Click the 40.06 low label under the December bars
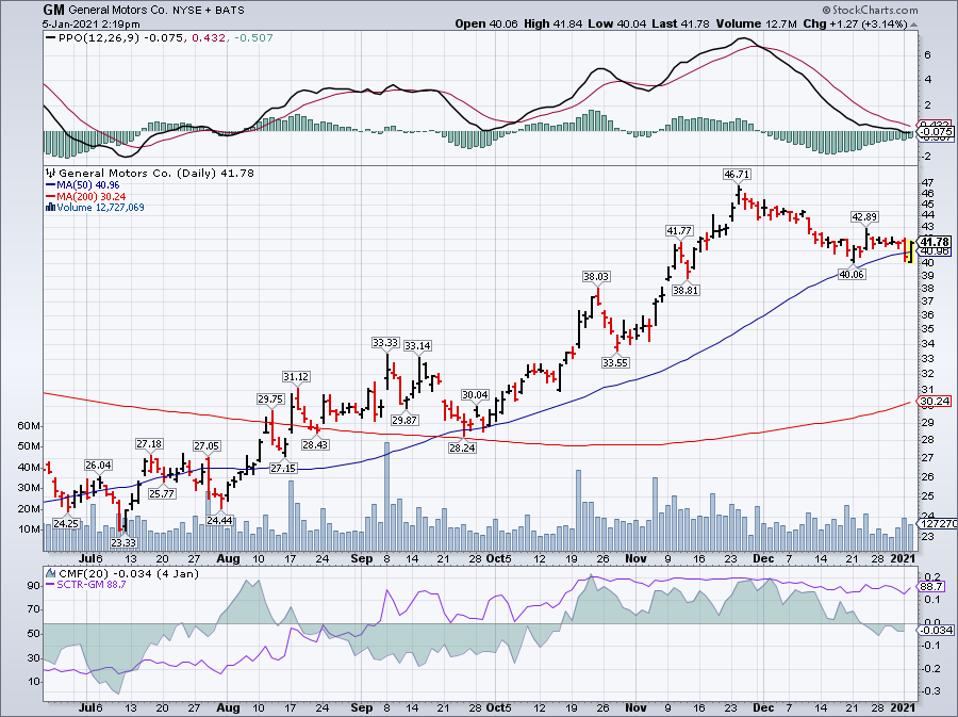The width and height of the screenshot is (958, 717). [851, 275]
